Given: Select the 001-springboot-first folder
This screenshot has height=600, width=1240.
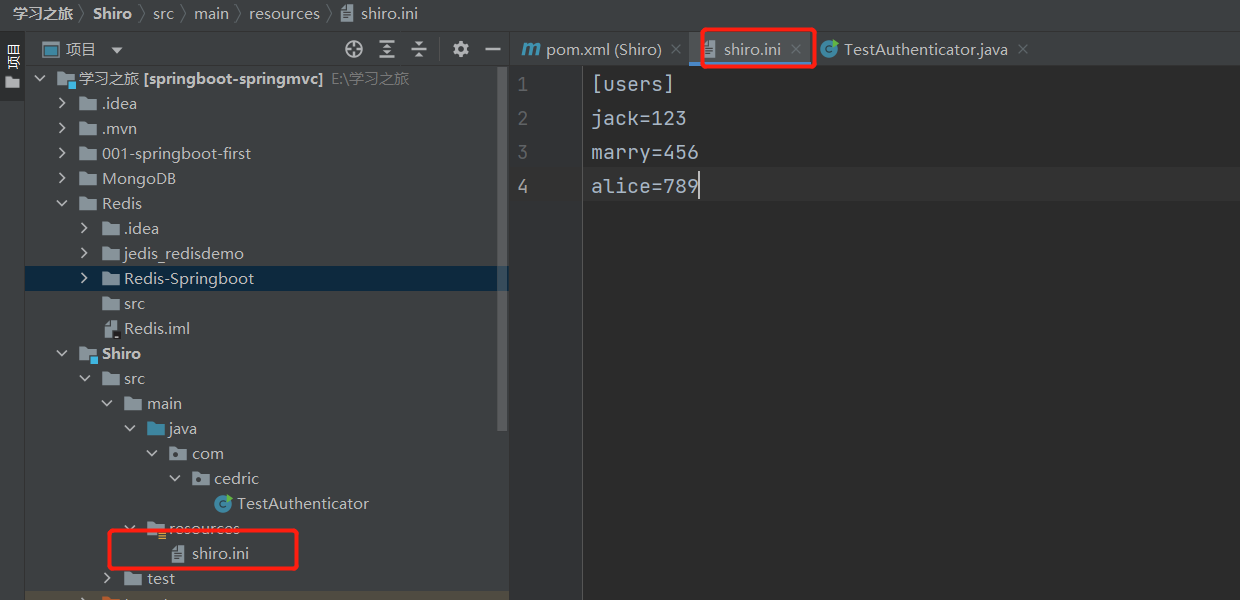Looking at the screenshot, I should [176, 154].
